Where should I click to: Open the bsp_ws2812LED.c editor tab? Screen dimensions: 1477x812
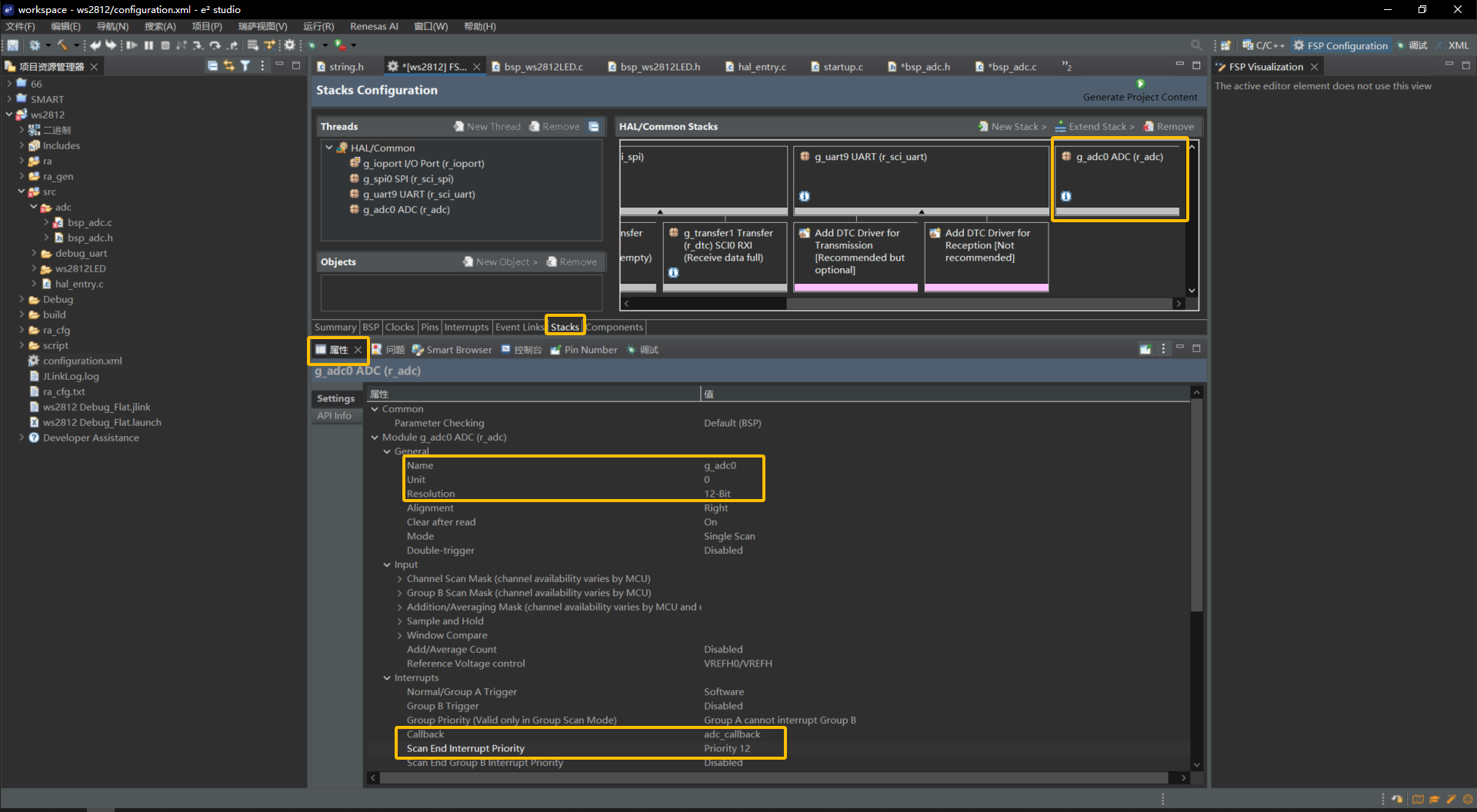pyautogui.click(x=537, y=67)
